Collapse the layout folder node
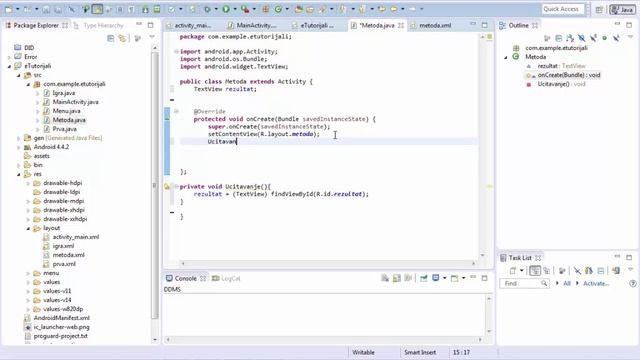The width and height of the screenshot is (640, 360). pyautogui.click(x=28, y=228)
